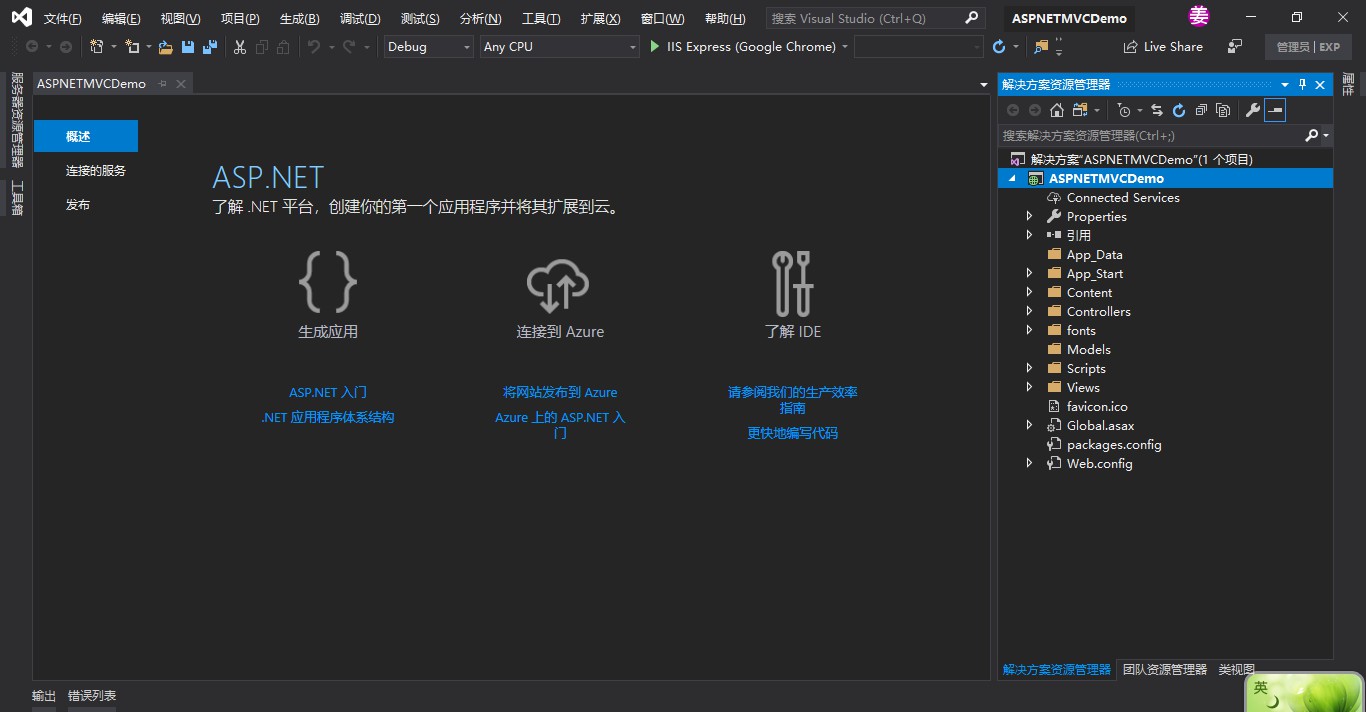Open the 文件(F) menu
The height and width of the screenshot is (712, 1366).
[63, 19]
